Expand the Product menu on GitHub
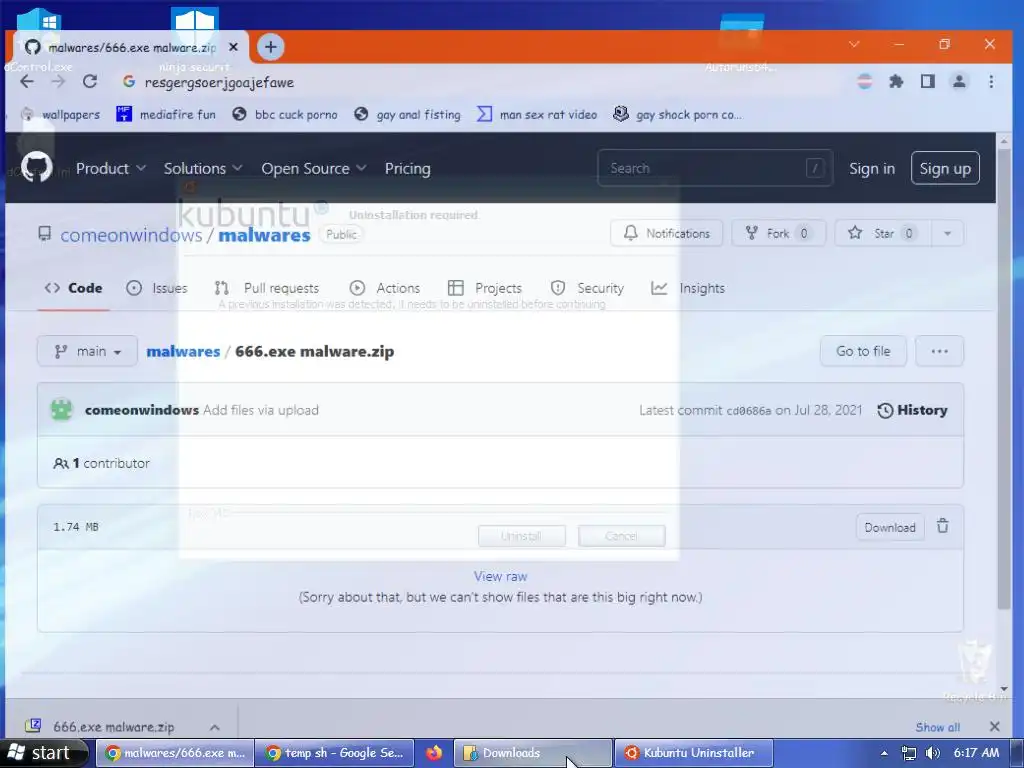Image resolution: width=1024 pixels, height=768 pixels. [110, 168]
